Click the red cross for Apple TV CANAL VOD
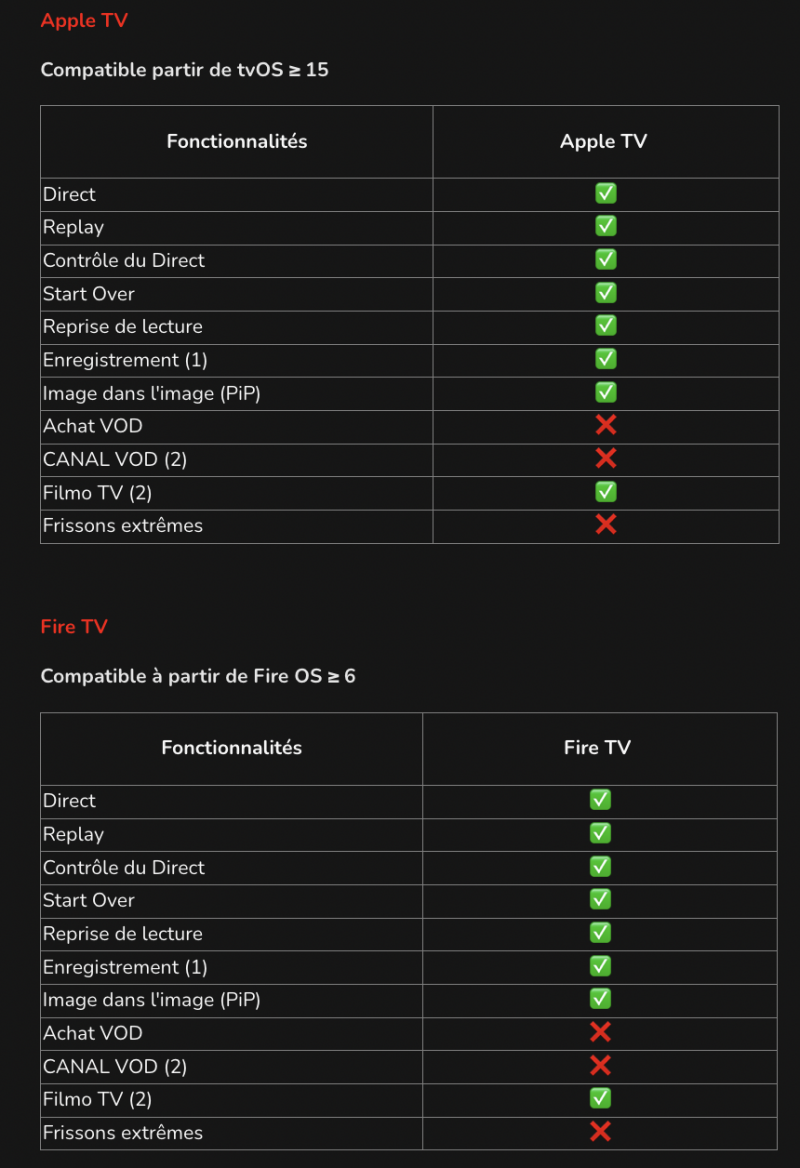Screen dimensions: 800x1168 click(x=605, y=459)
